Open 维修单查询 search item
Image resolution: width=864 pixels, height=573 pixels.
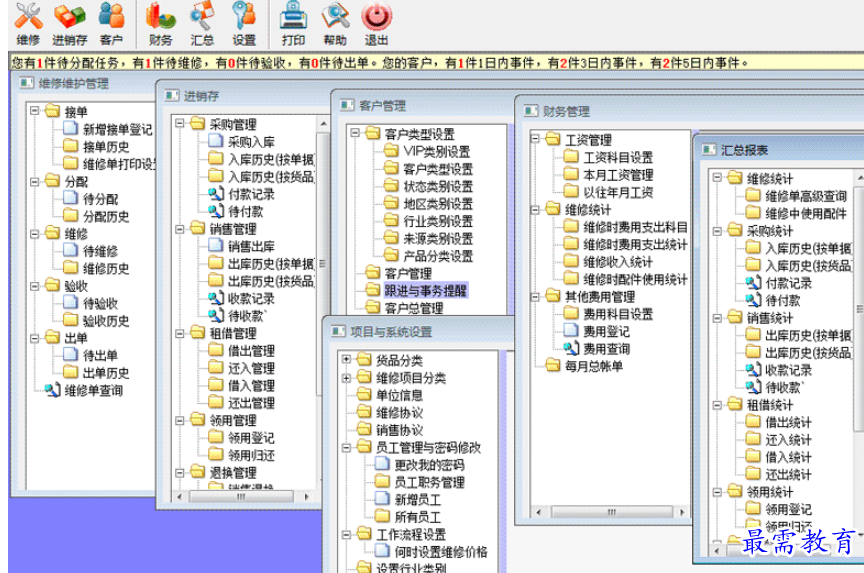(x=84, y=390)
